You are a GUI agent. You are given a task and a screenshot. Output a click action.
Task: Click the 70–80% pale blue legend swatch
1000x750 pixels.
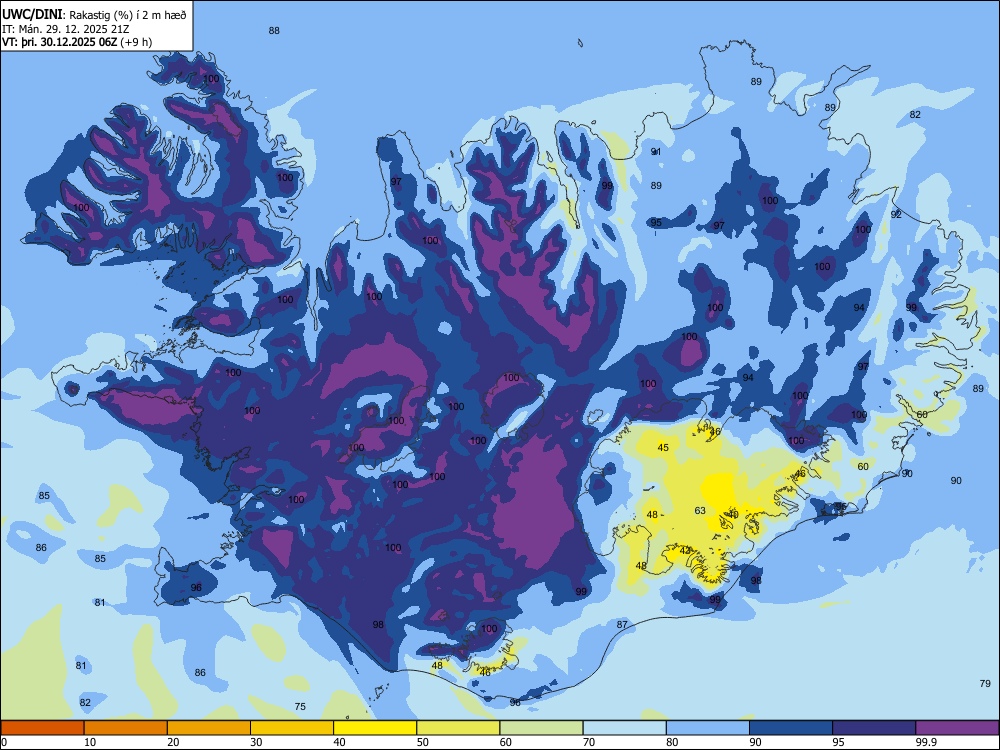(624, 728)
